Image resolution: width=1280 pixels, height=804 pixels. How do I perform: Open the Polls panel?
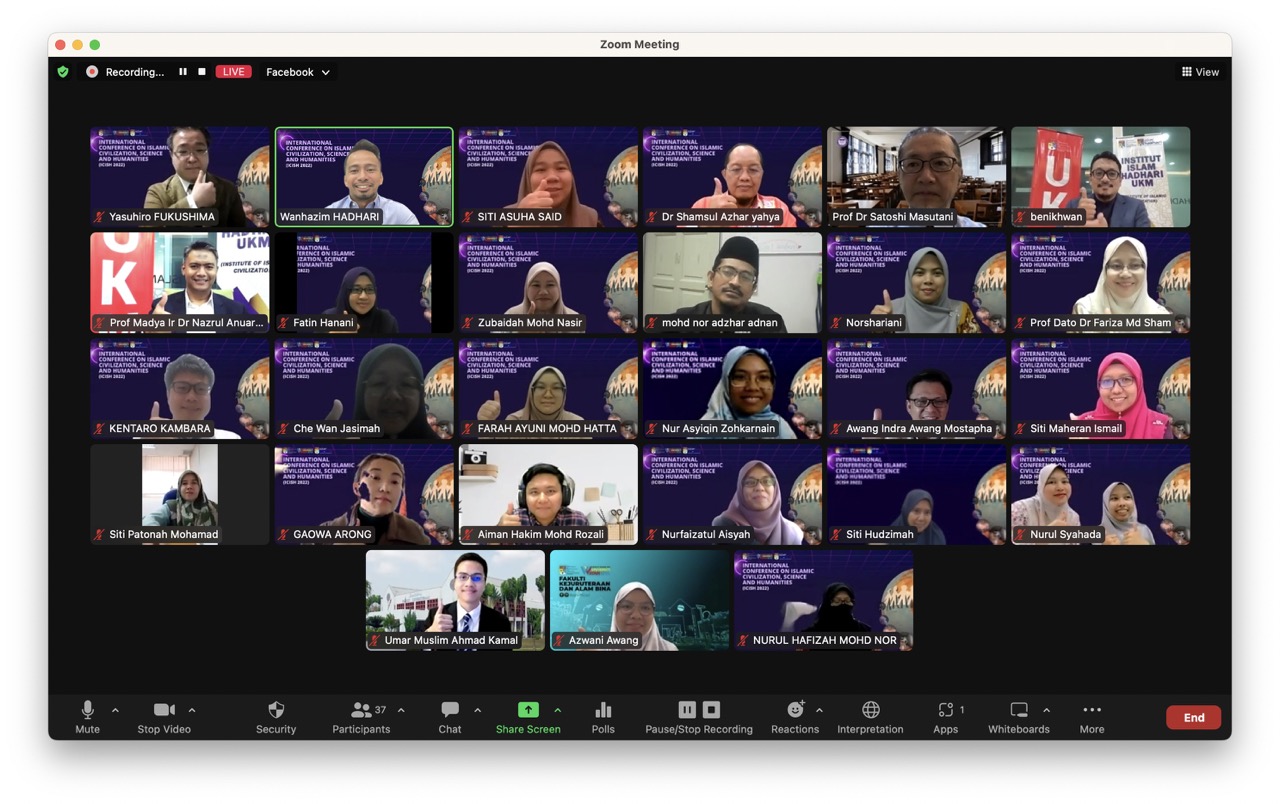[603, 716]
